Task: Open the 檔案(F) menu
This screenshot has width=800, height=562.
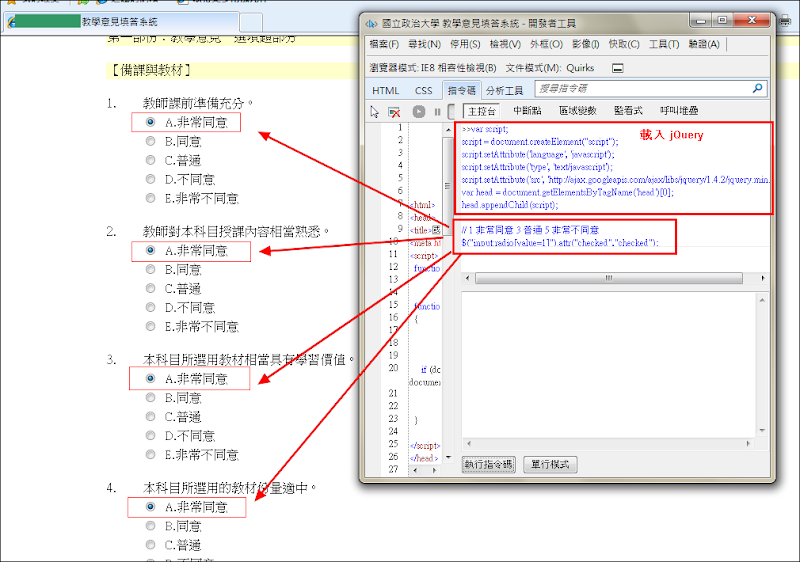Action: pyautogui.click(x=384, y=44)
